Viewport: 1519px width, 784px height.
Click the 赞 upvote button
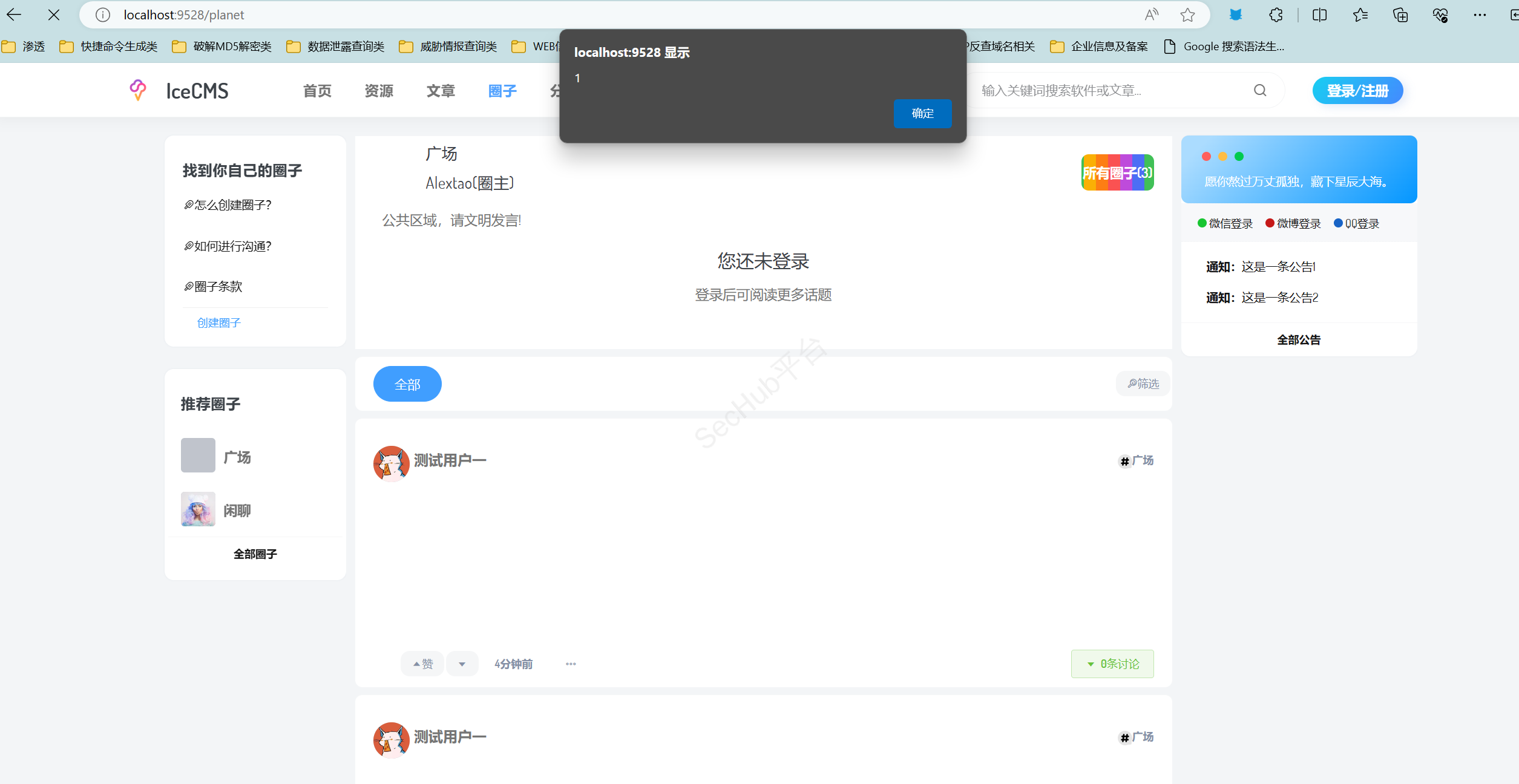click(423, 664)
